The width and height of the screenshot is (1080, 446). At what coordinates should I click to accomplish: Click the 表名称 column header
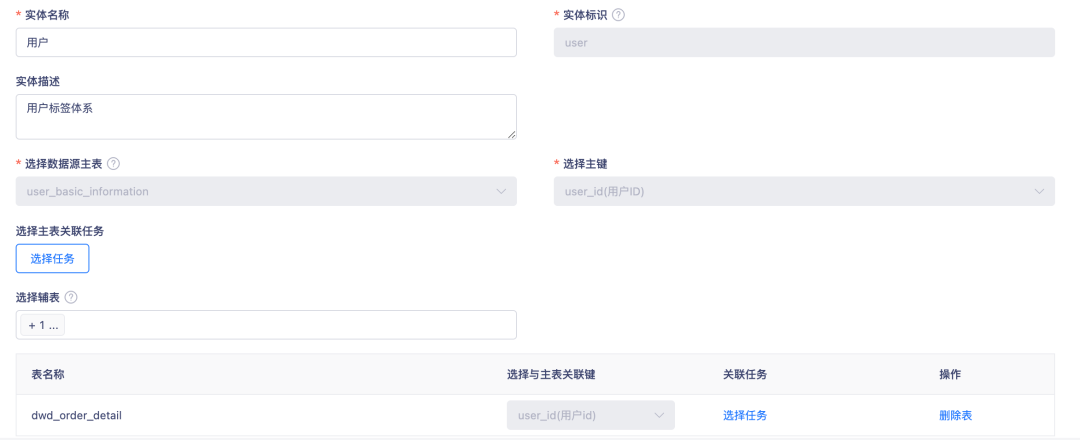[48, 374]
